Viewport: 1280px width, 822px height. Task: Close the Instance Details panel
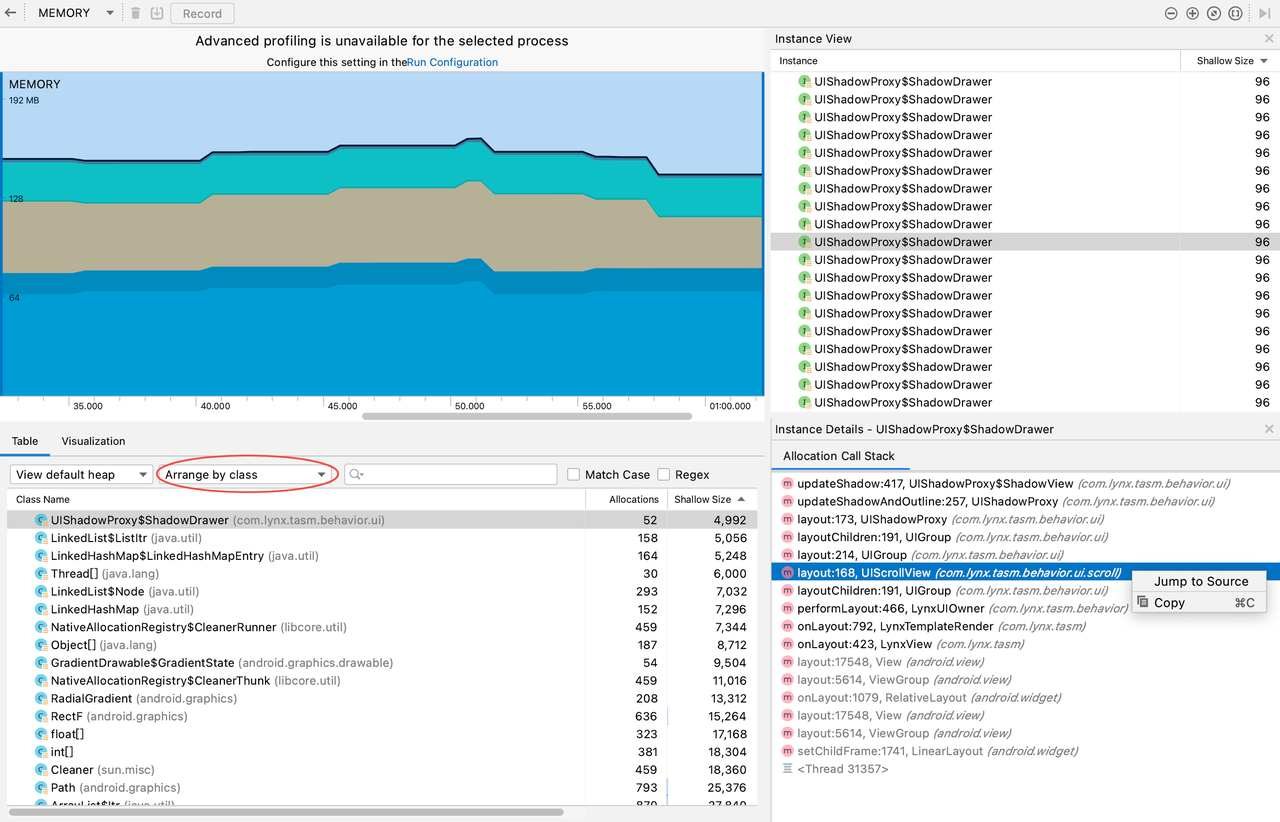pos(1269,429)
